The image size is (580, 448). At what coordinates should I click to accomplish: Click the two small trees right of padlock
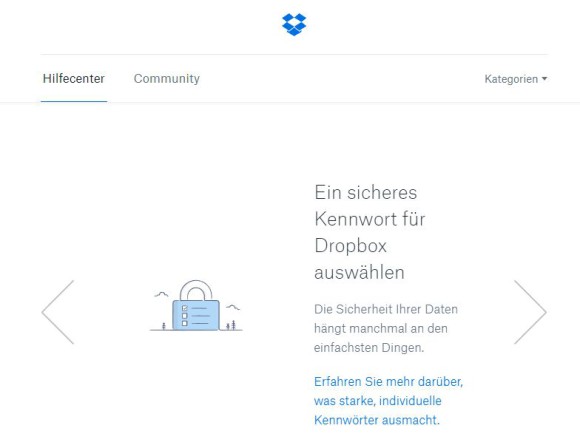[231, 325]
